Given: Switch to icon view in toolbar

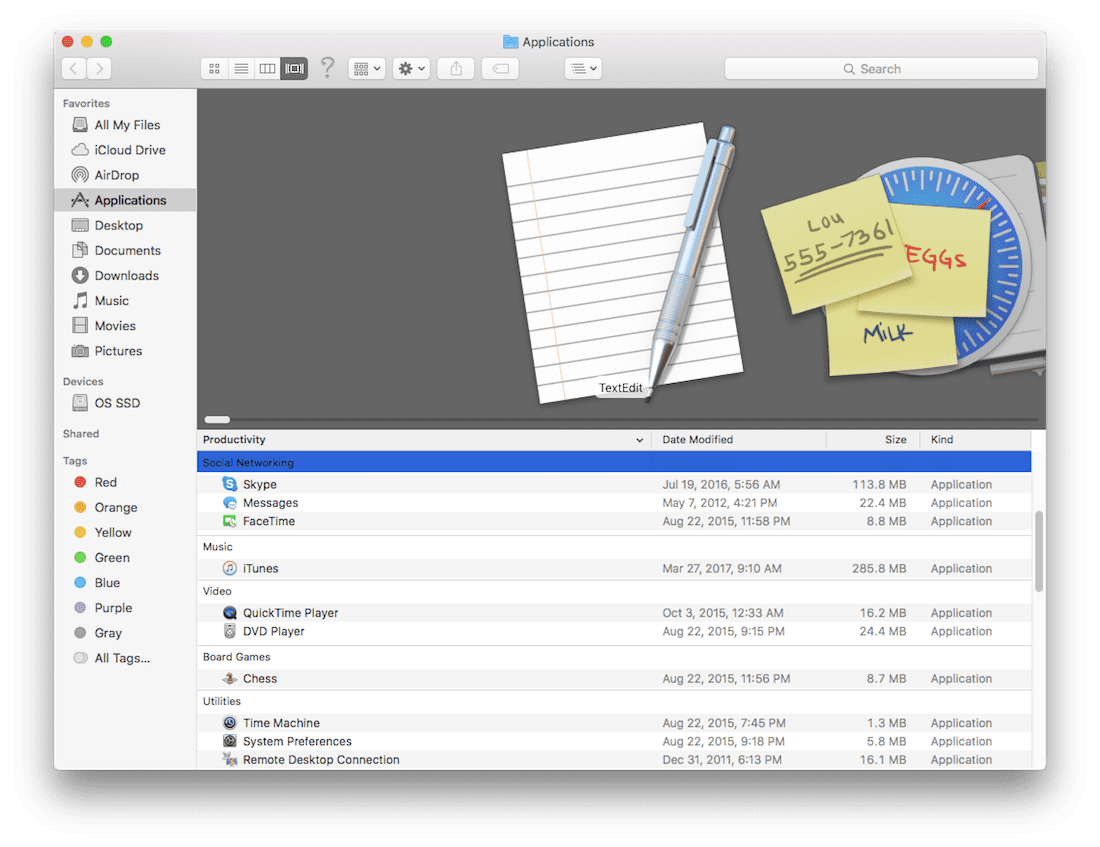Looking at the screenshot, I should click(x=214, y=69).
